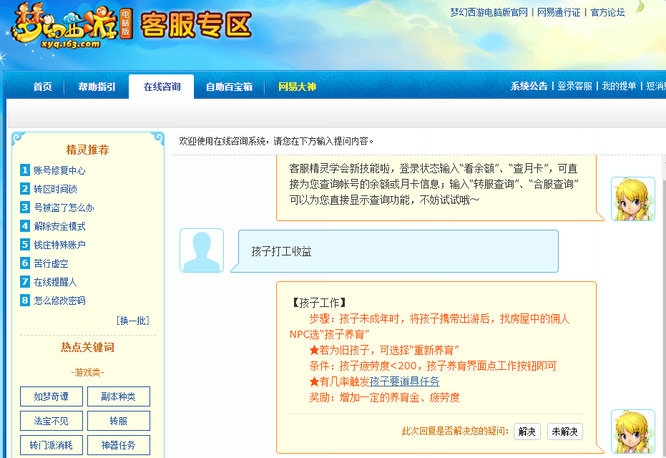
Task: Click 换一批 to refresh recommendations
Action: click(133, 320)
